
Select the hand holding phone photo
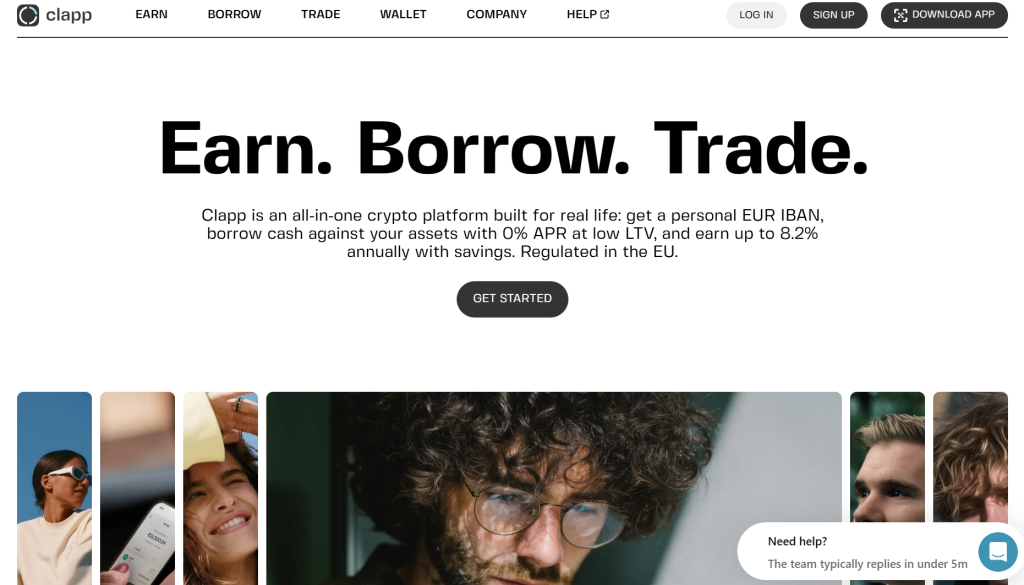pos(137,488)
